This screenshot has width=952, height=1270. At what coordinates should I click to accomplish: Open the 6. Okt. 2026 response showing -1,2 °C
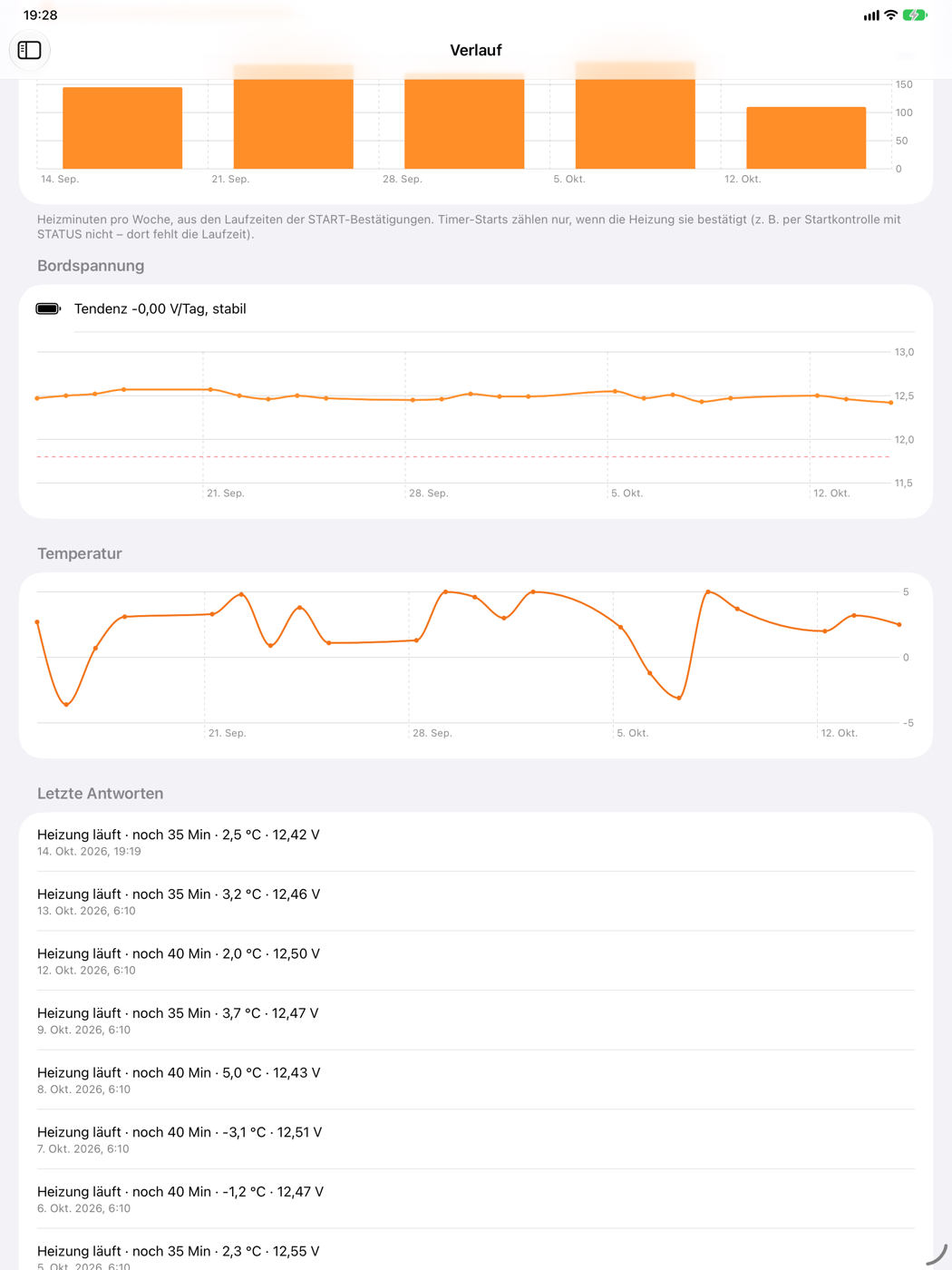pyautogui.click(x=476, y=1198)
